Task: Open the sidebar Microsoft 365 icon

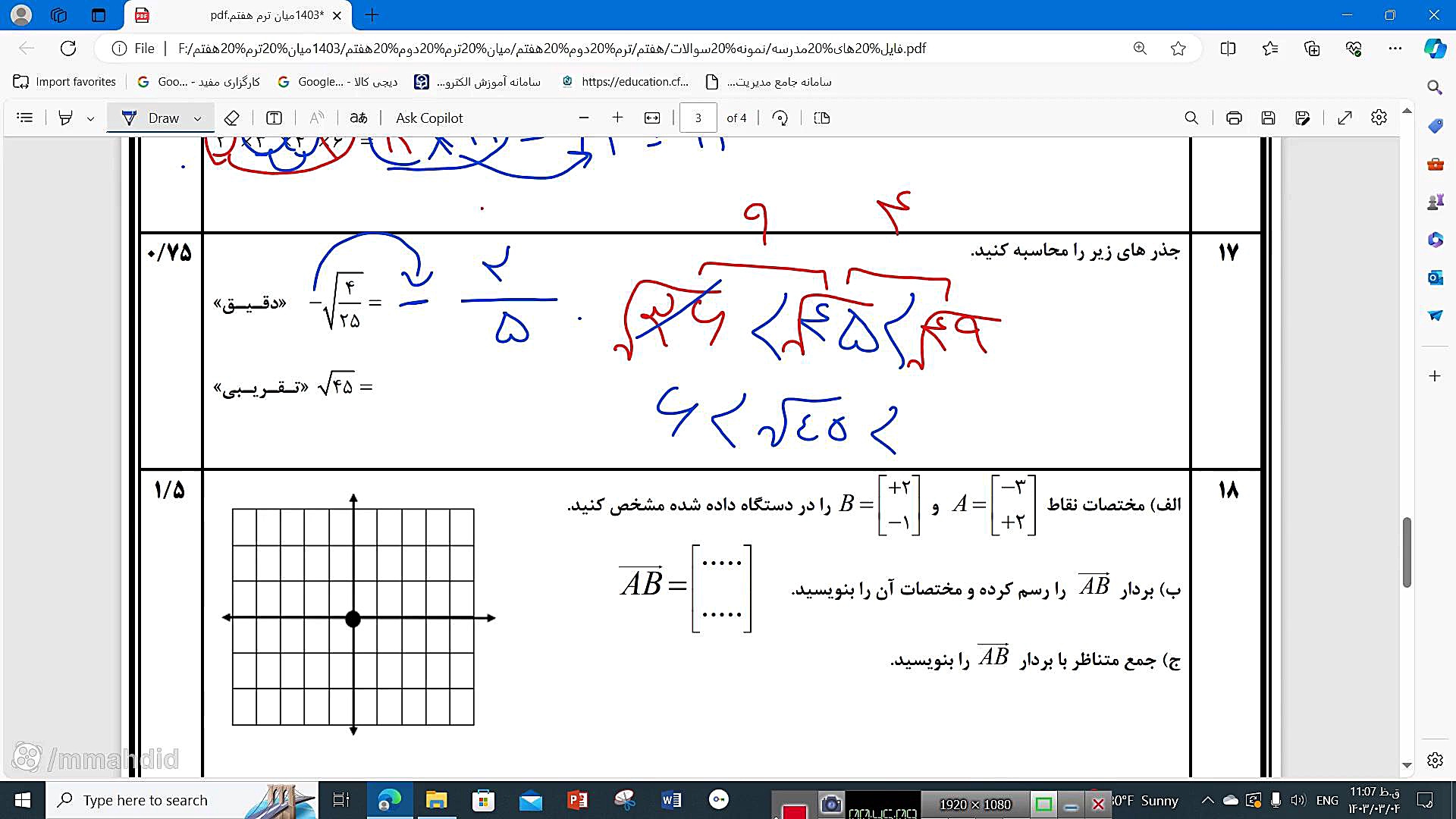Action: tap(1435, 240)
